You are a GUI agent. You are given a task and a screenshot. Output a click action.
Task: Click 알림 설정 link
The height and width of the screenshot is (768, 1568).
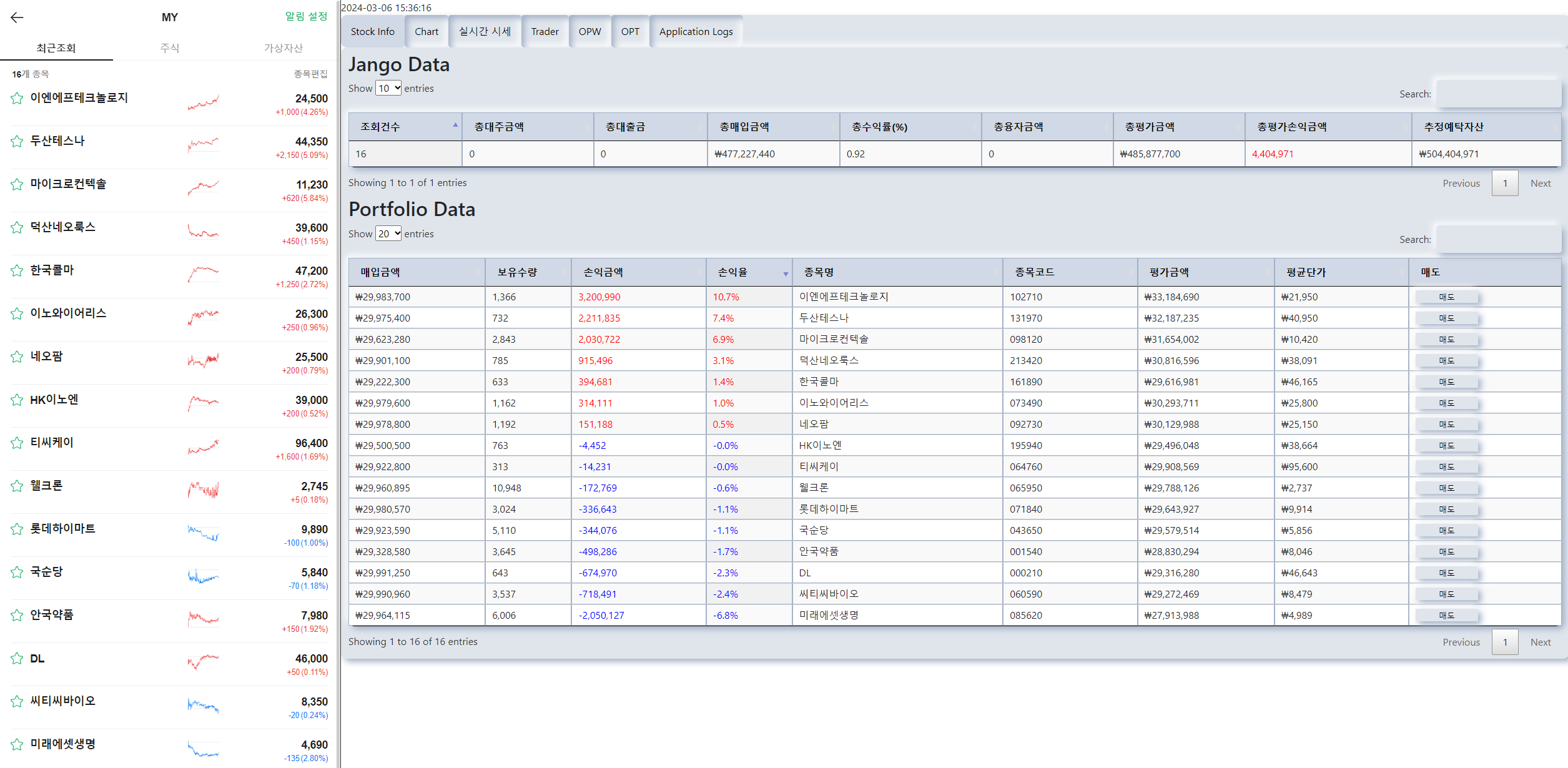click(306, 16)
